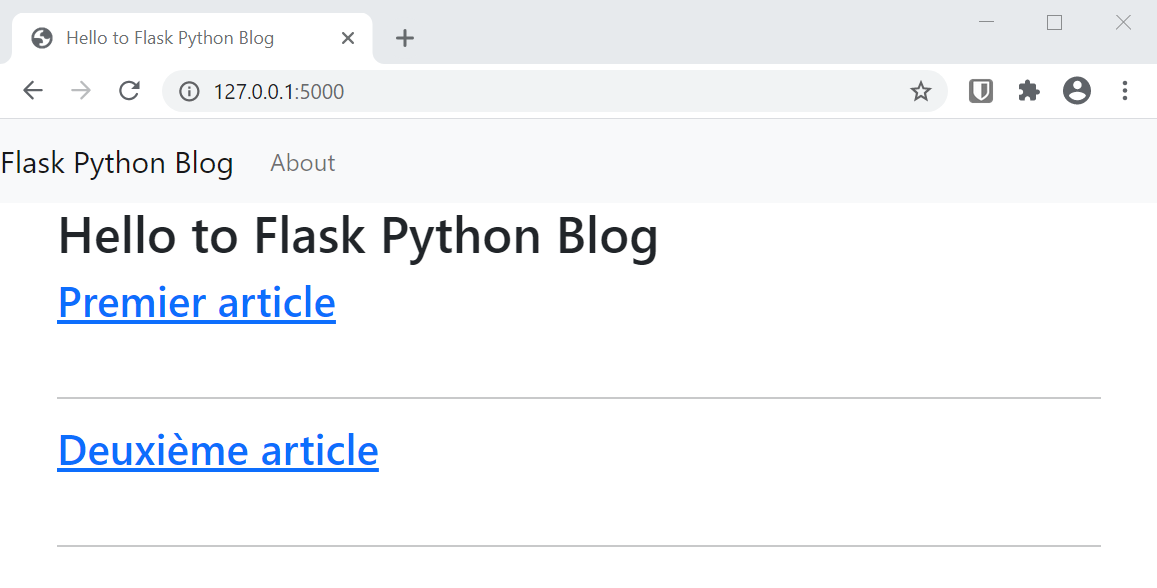The width and height of the screenshot is (1157, 588).
Task: Reload the current page
Action: pos(129,91)
